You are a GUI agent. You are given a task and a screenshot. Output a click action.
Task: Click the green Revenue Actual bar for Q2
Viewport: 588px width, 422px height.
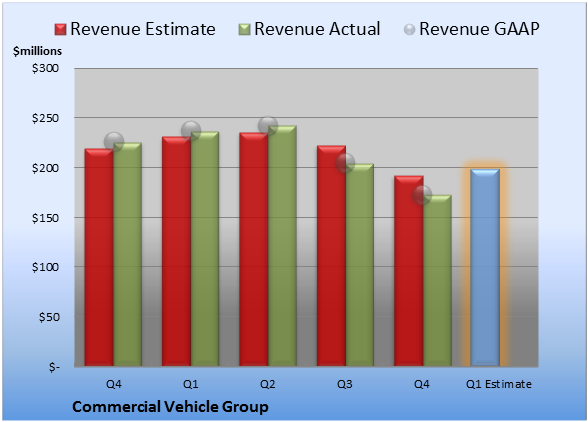click(x=282, y=246)
